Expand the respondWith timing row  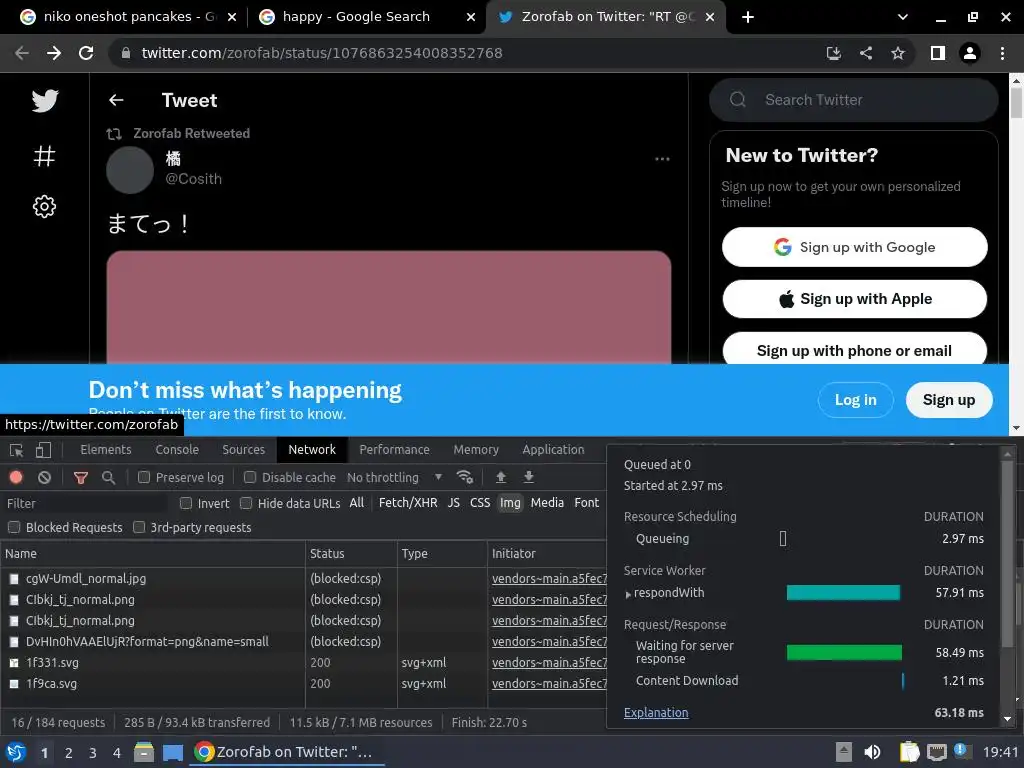click(628, 594)
